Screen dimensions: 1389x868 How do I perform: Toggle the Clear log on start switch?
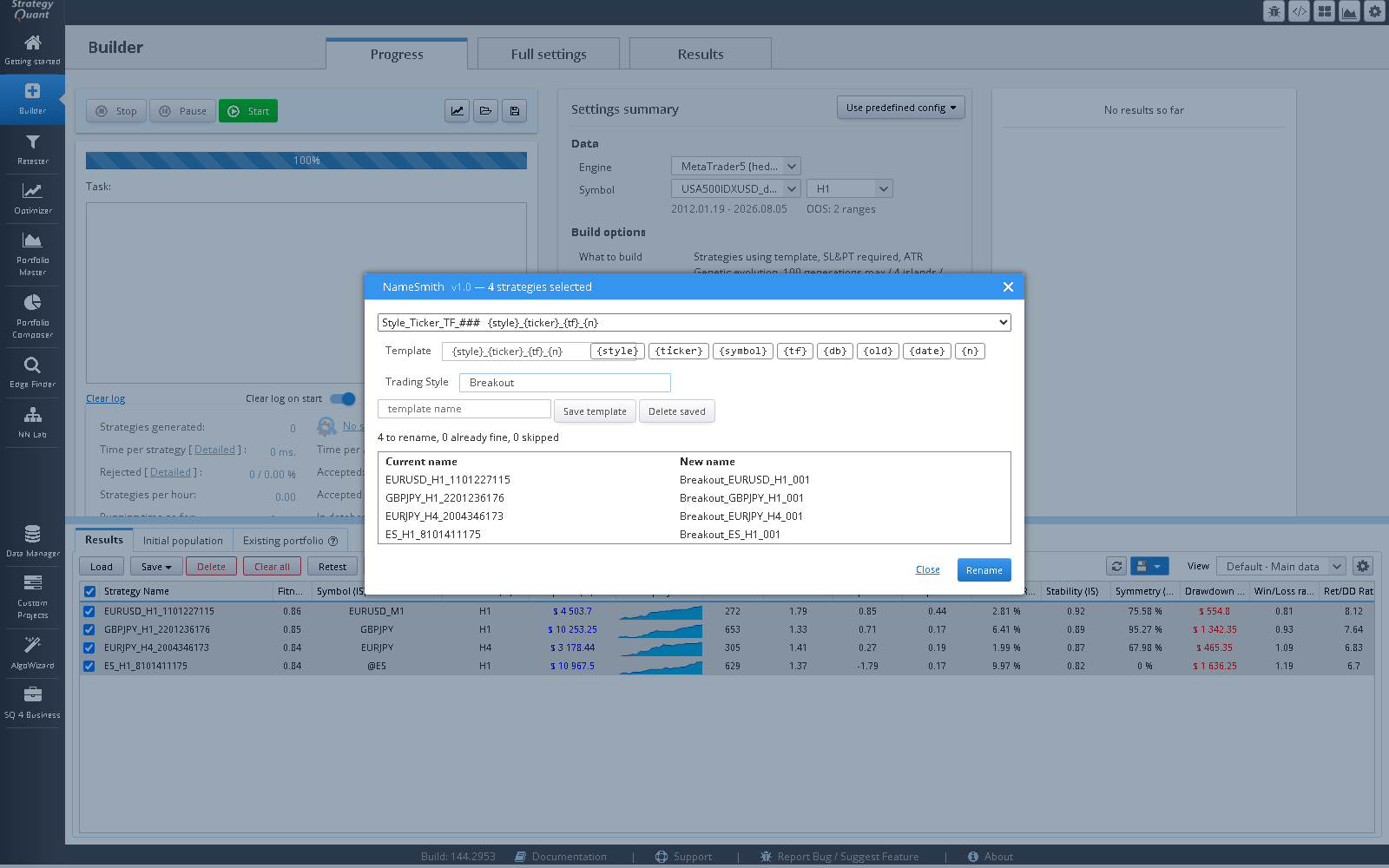click(343, 398)
